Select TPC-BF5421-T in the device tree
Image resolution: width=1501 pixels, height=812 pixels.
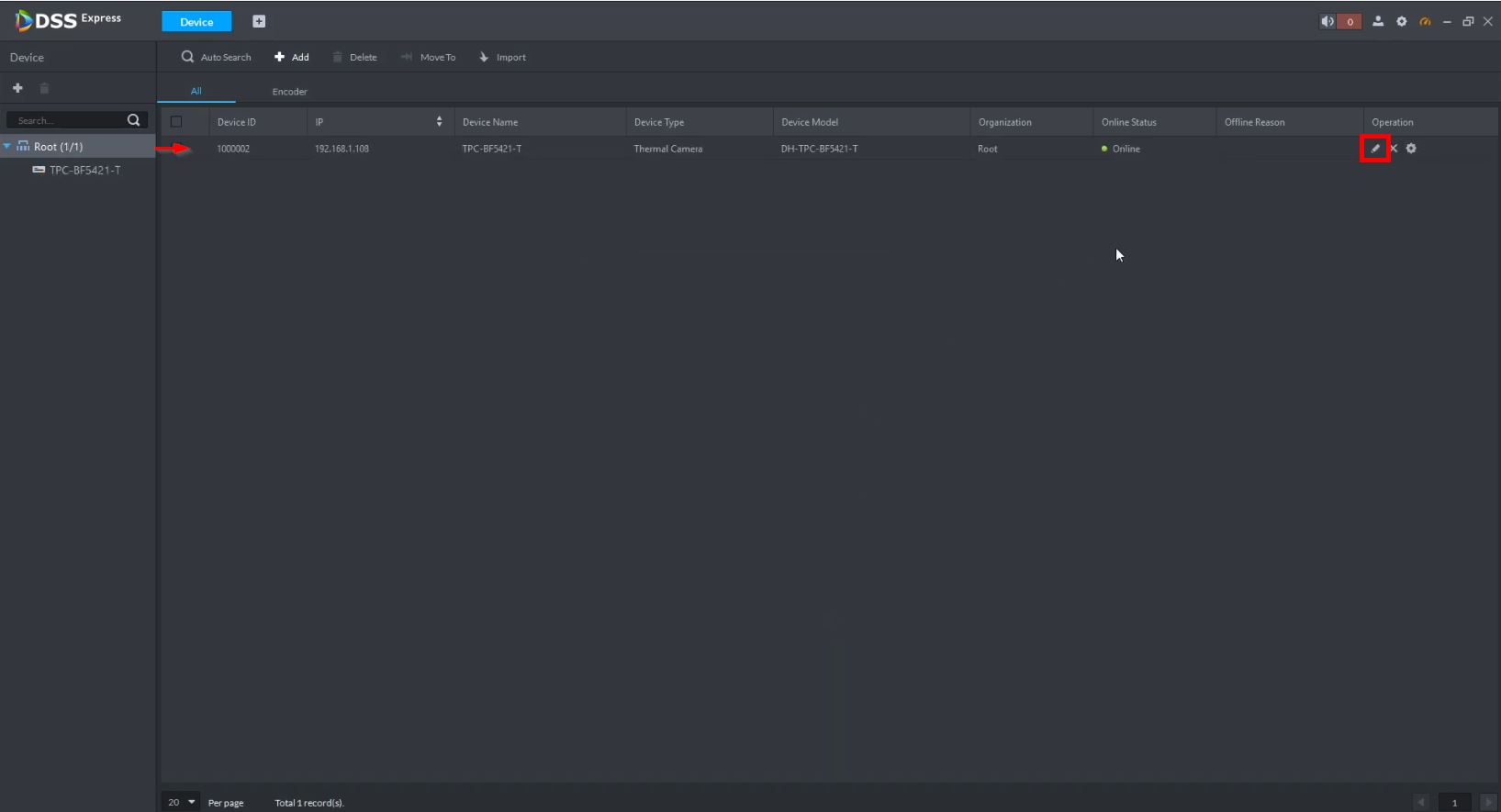[84, 170]
